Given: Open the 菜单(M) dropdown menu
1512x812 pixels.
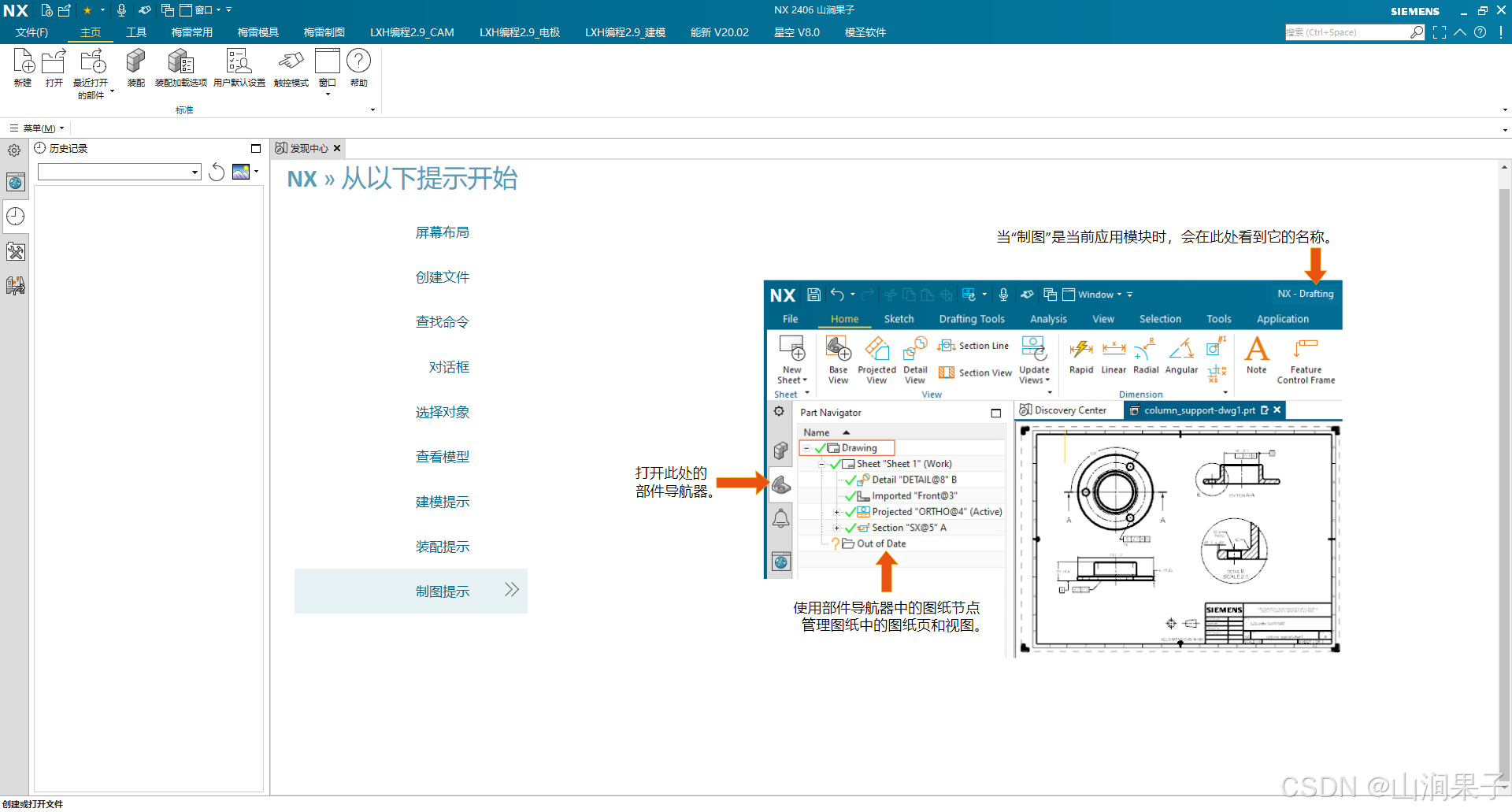Looking at the screenshot, I should 38,128.
